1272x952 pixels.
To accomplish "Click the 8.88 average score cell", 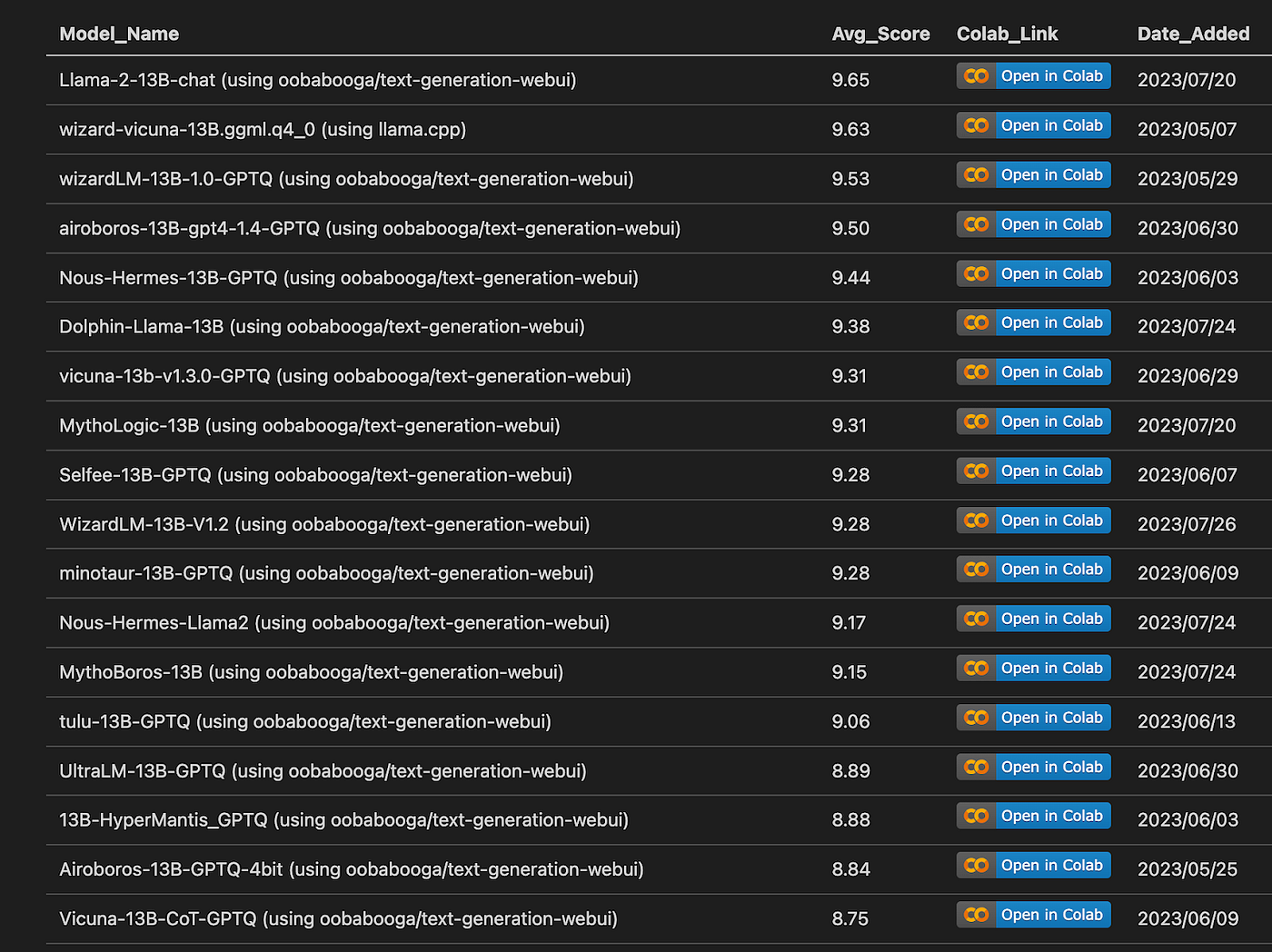I will [850, 819].
